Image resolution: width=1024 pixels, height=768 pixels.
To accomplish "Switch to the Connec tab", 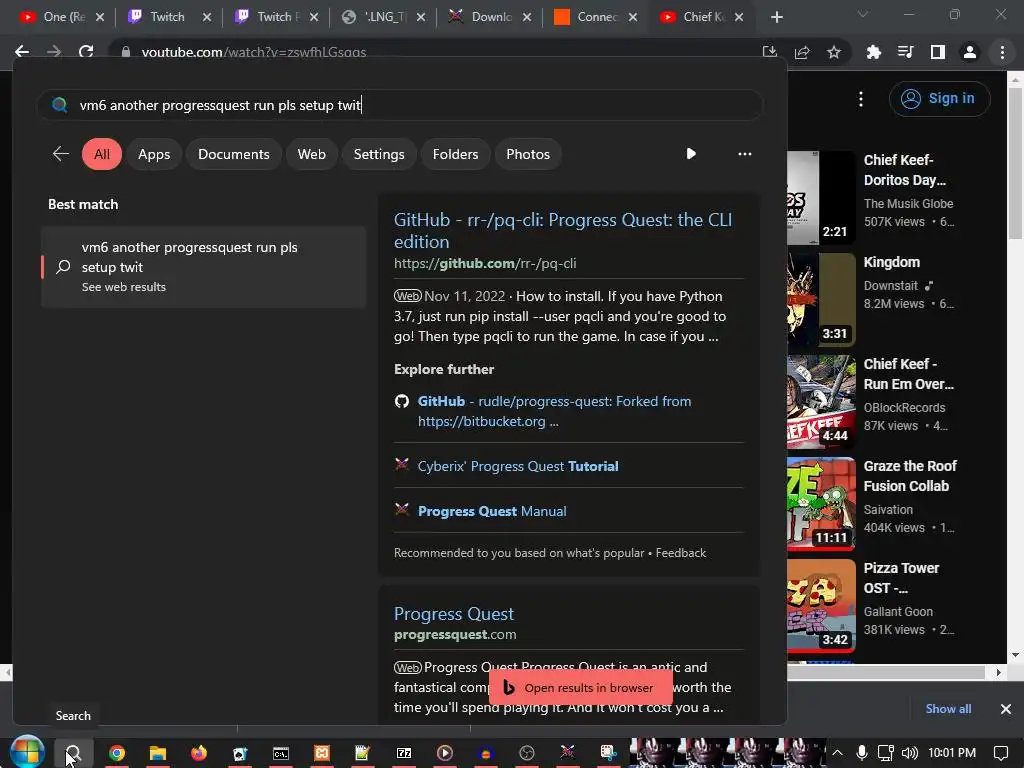I will point(596,17).
